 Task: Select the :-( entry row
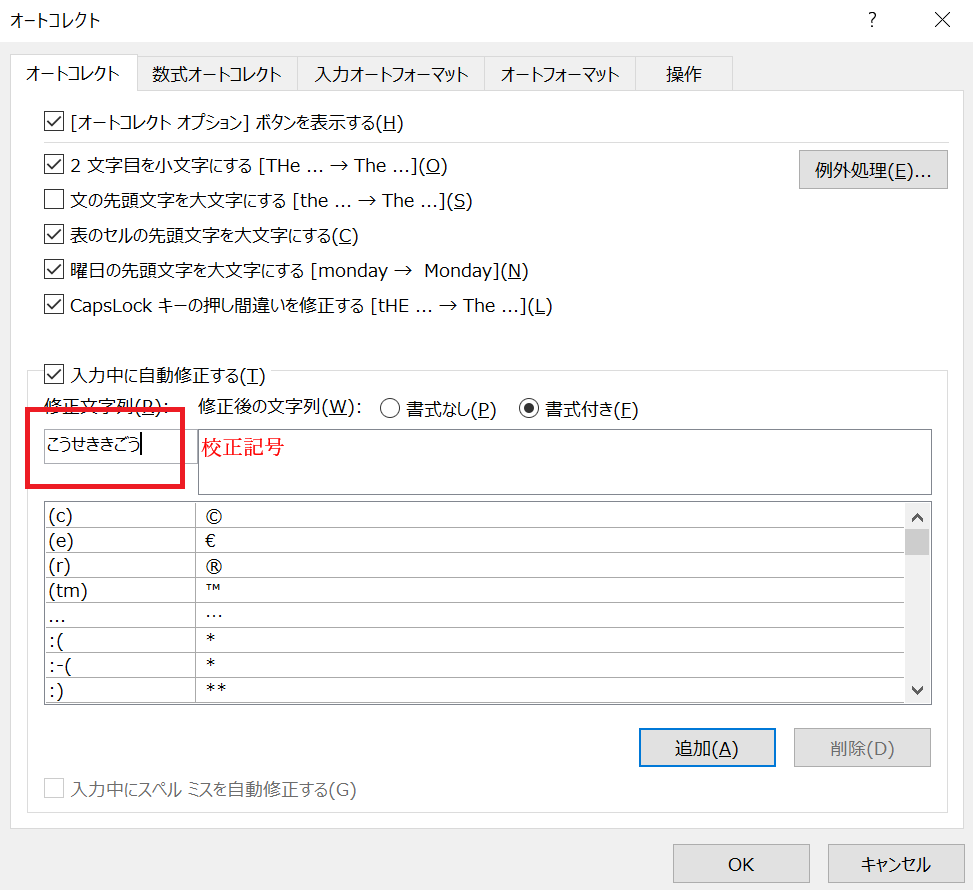475,665
